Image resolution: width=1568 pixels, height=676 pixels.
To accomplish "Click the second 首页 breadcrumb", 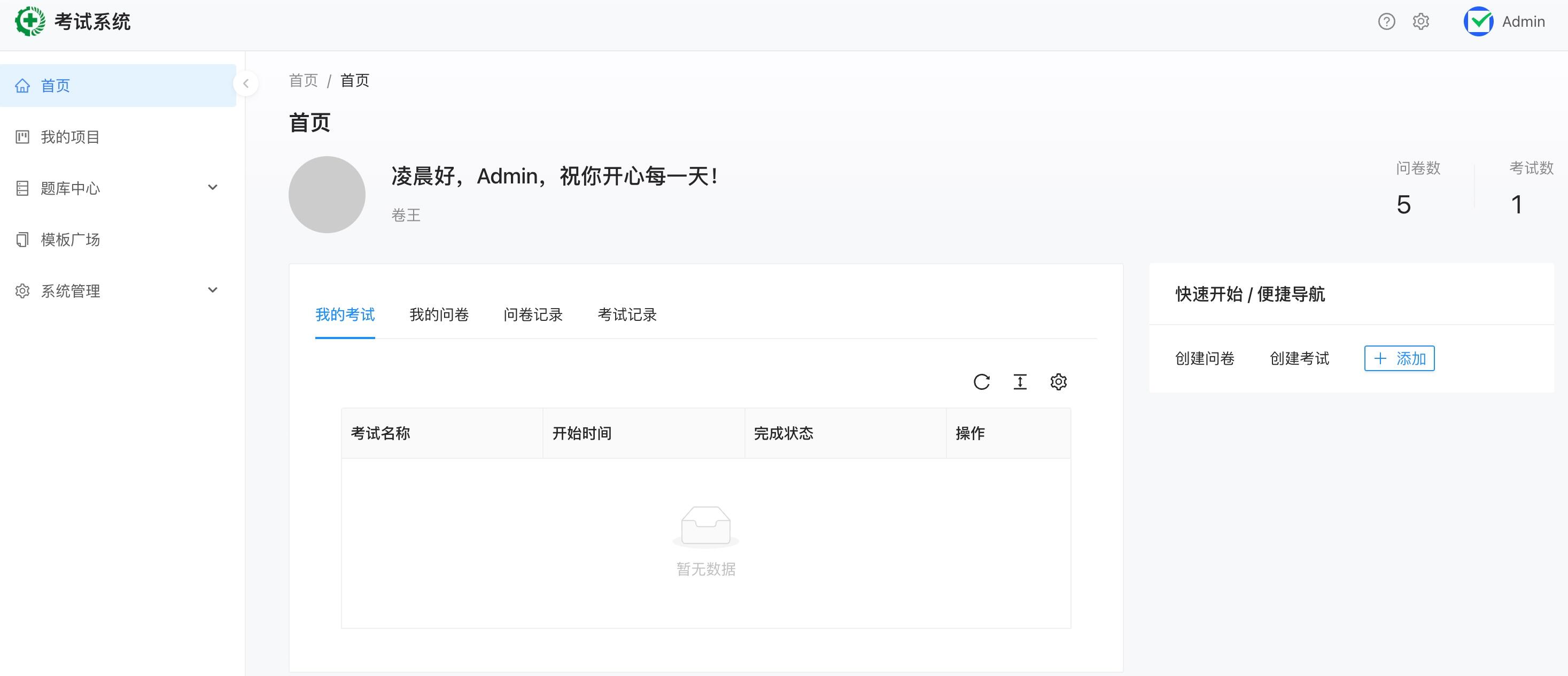I will point(355,80).
